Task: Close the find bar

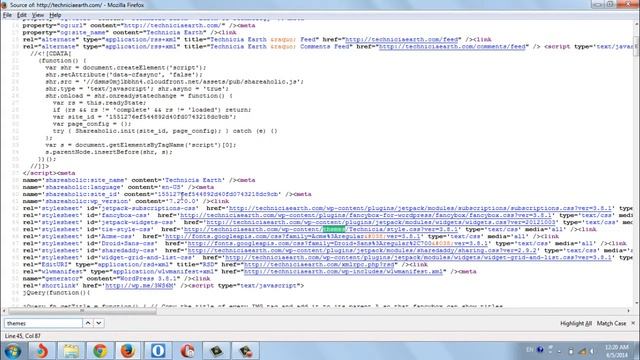Action: 633,323
